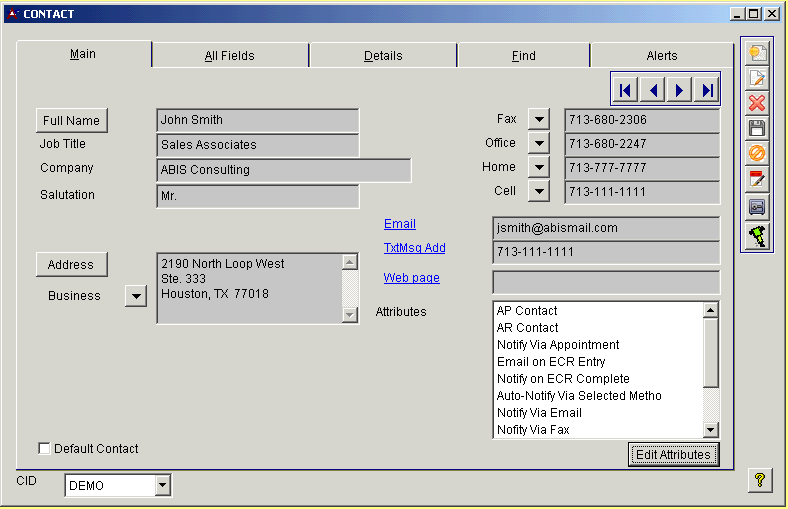This screenshot has height=509, width=788.
Task: Go to the first contact record
Action: [x=625, y=90]
